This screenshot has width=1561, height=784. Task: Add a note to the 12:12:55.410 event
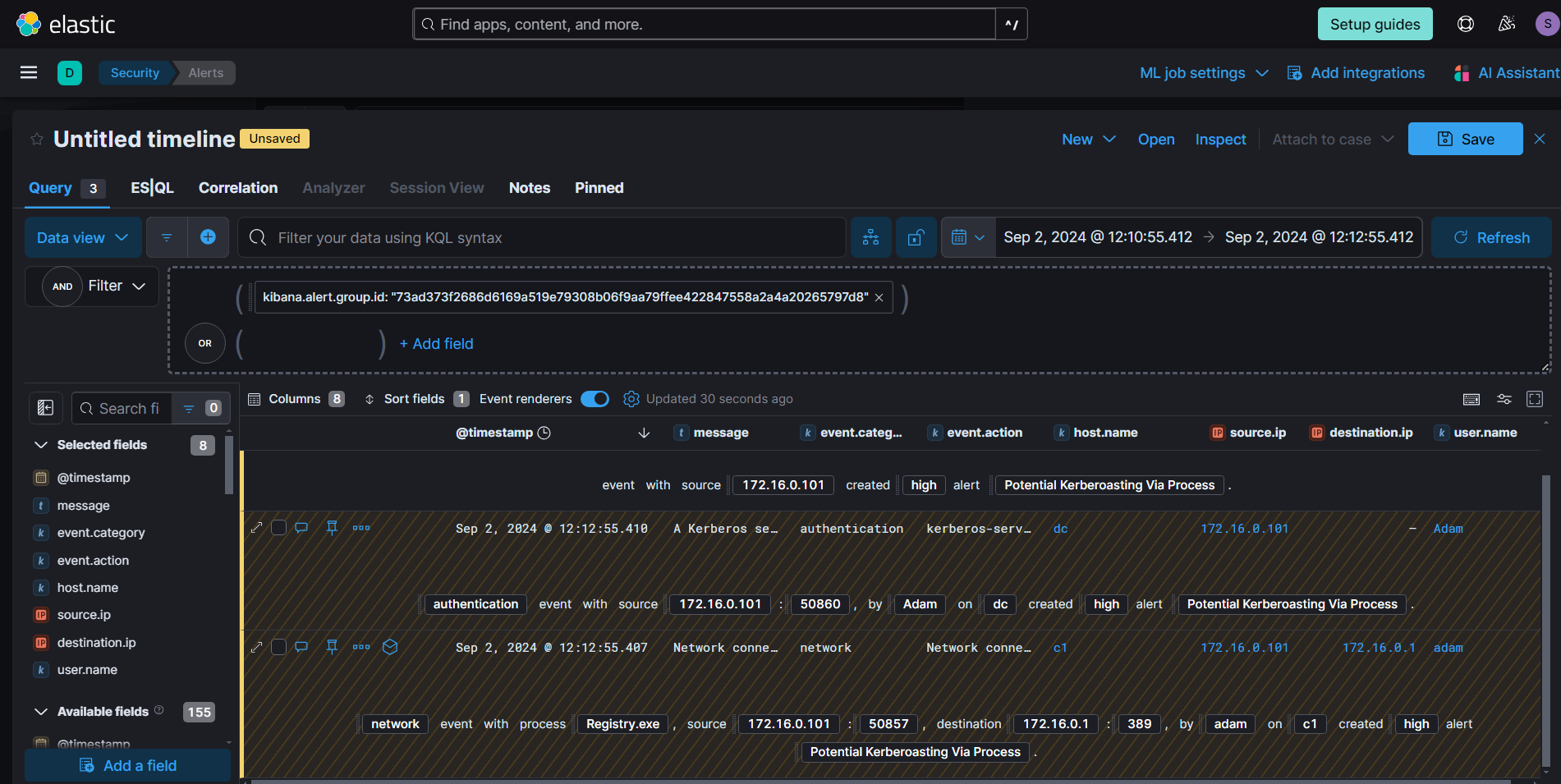coord(301,528)
